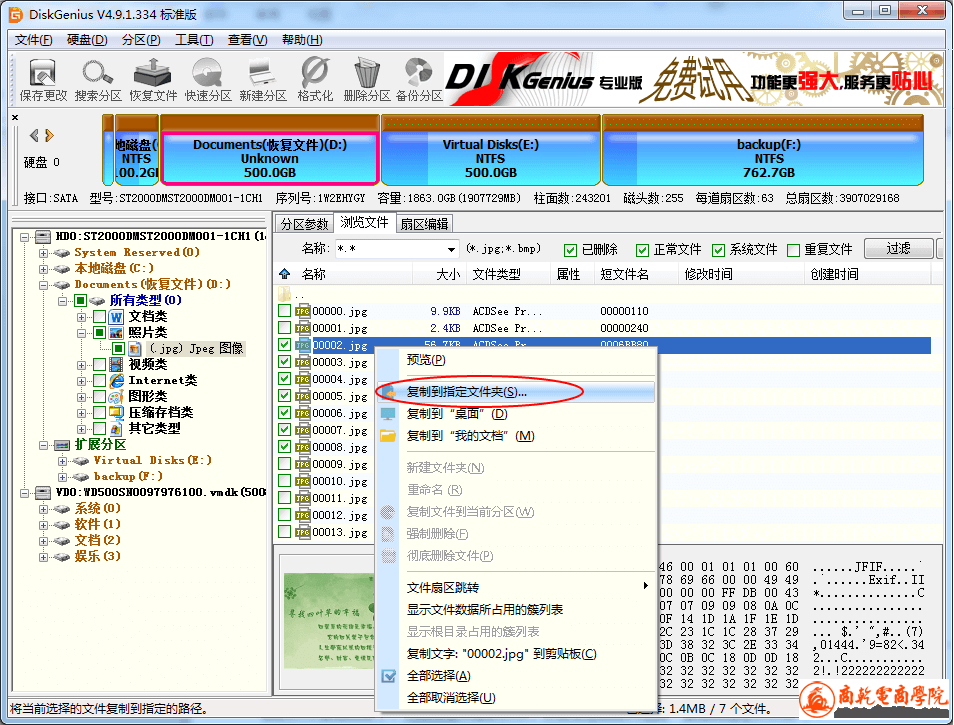The width and height of the screenshot is (954, 725).
Task: Start the 快速分区 quick partition tool
Action: [x=208, y=79]
